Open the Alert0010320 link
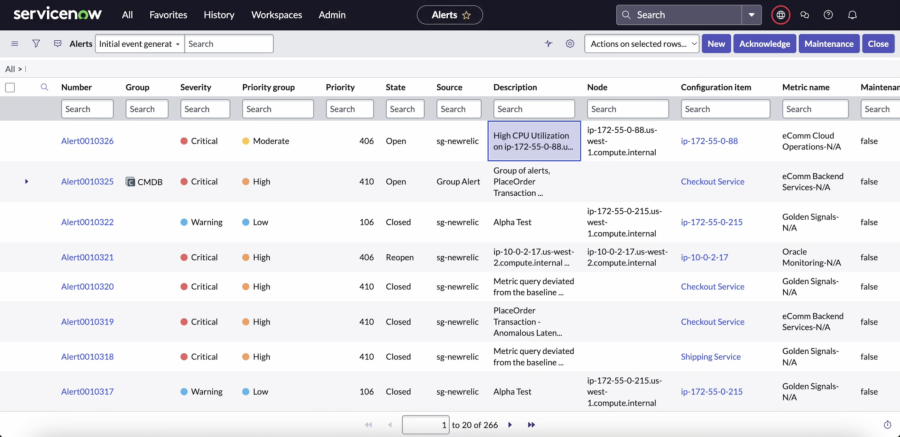The image size is (900, 437). [x=87, y=287]
